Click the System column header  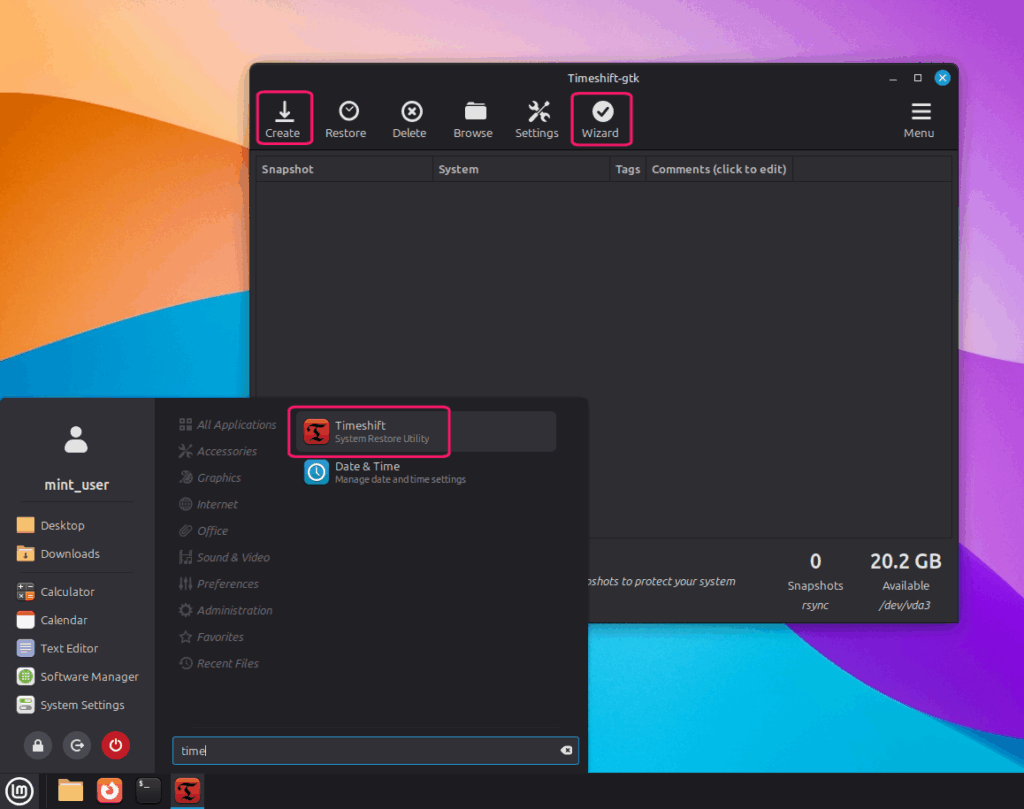(x=520, y=169)
